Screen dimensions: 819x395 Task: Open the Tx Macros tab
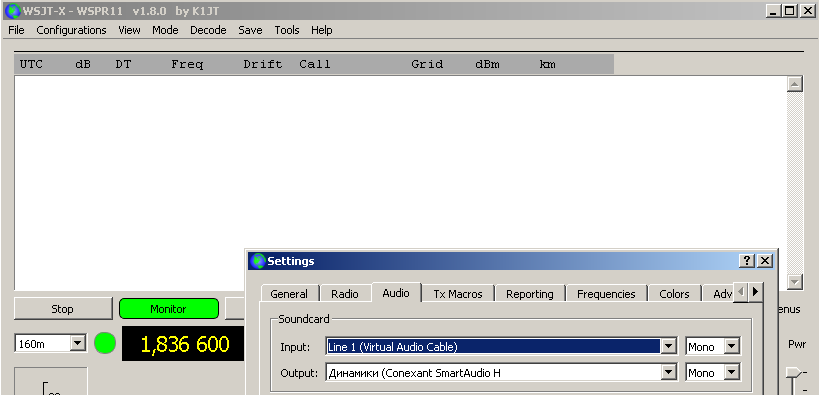click(458, 294)
